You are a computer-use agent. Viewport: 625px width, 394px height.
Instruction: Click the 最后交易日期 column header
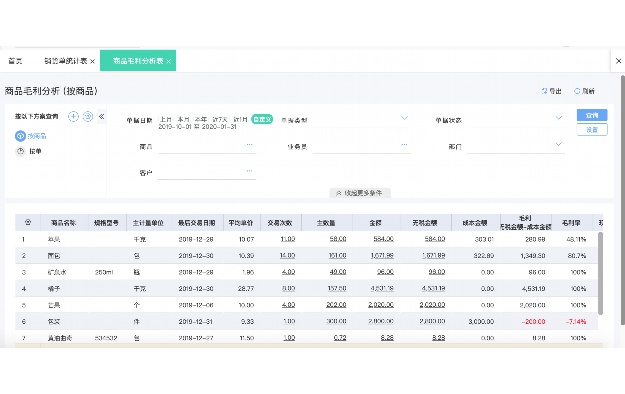197,223
